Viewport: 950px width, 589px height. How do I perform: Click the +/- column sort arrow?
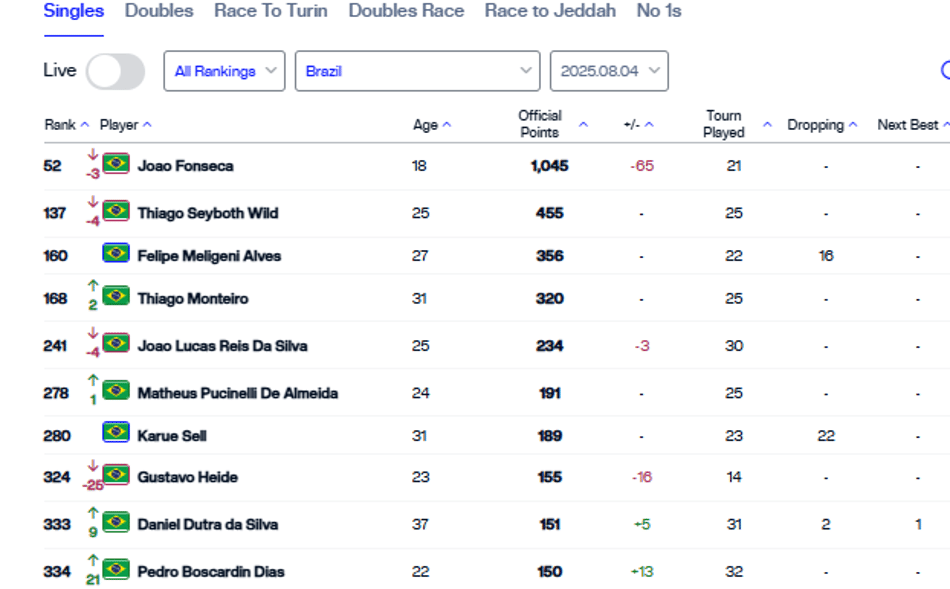649,125
